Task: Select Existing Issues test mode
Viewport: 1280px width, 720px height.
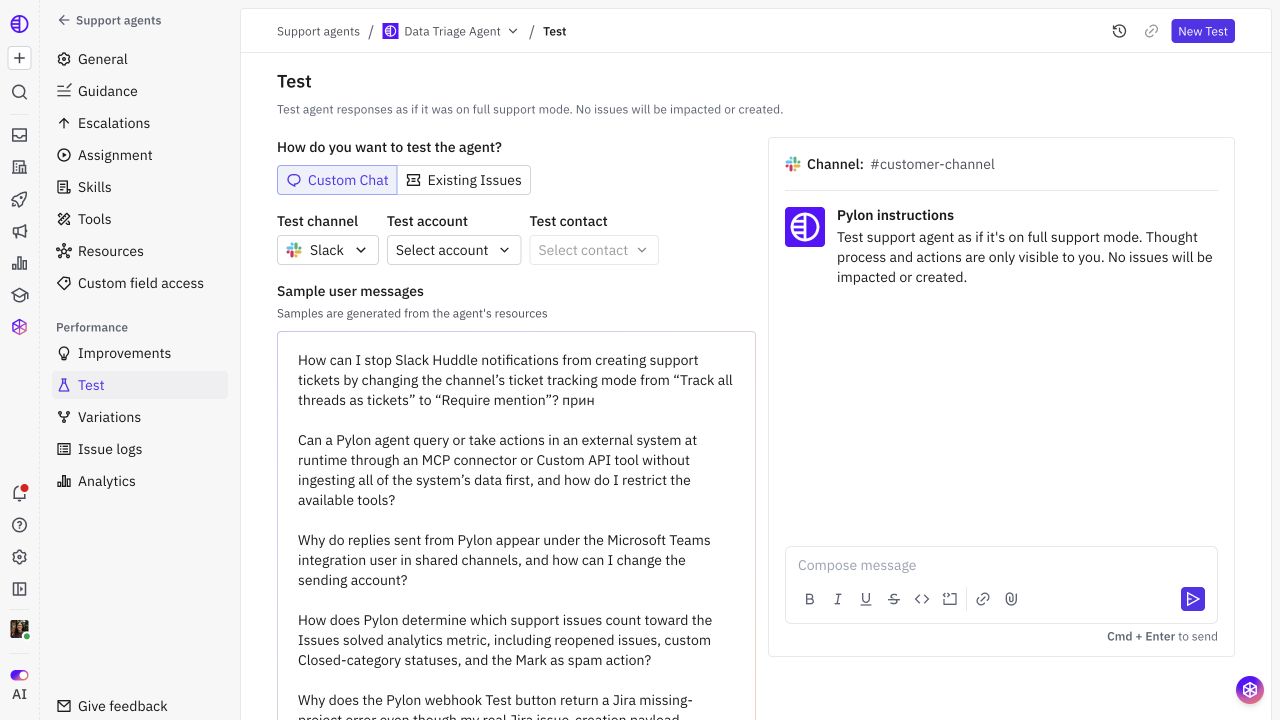Action: [464, 180]
